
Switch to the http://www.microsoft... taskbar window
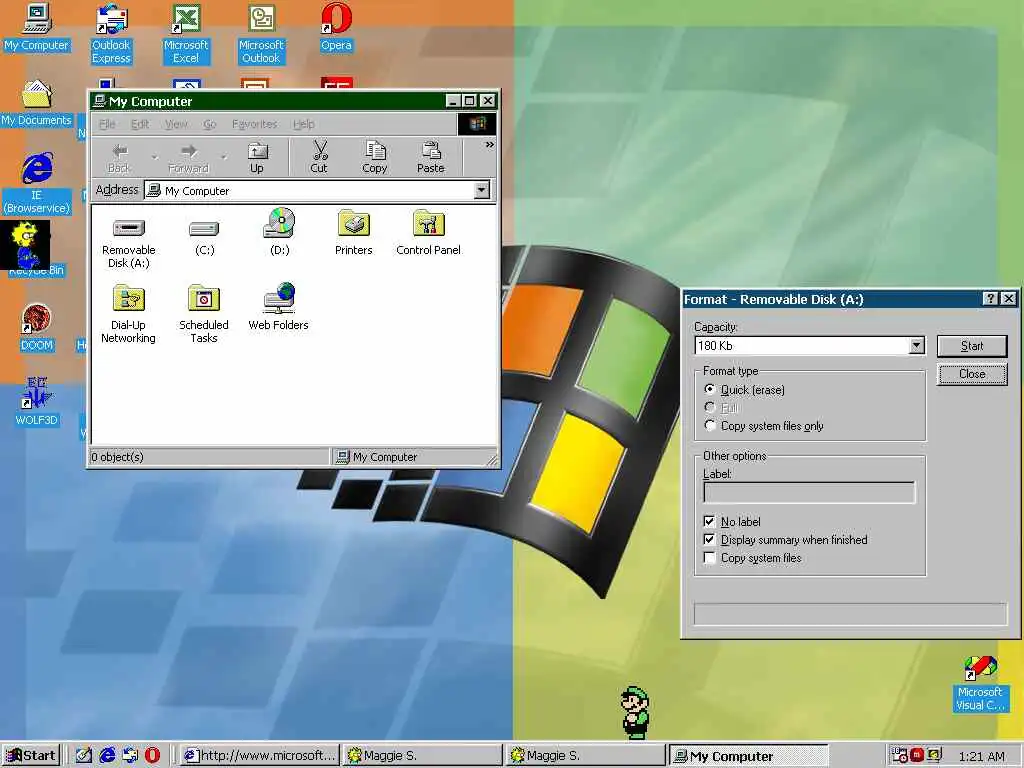click(259, 756)
